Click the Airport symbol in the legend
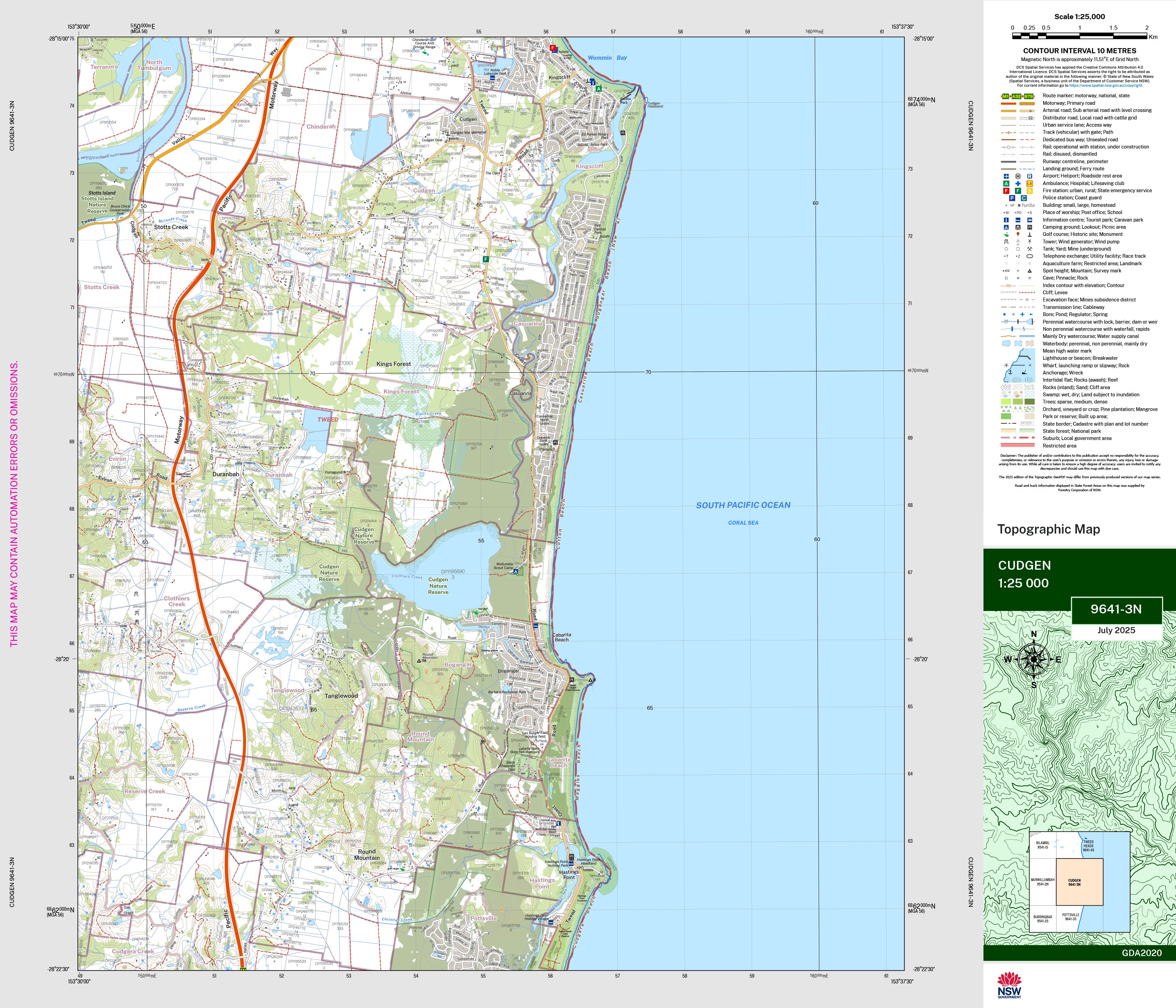1176x1008 pixels. tap(1006, 176)
